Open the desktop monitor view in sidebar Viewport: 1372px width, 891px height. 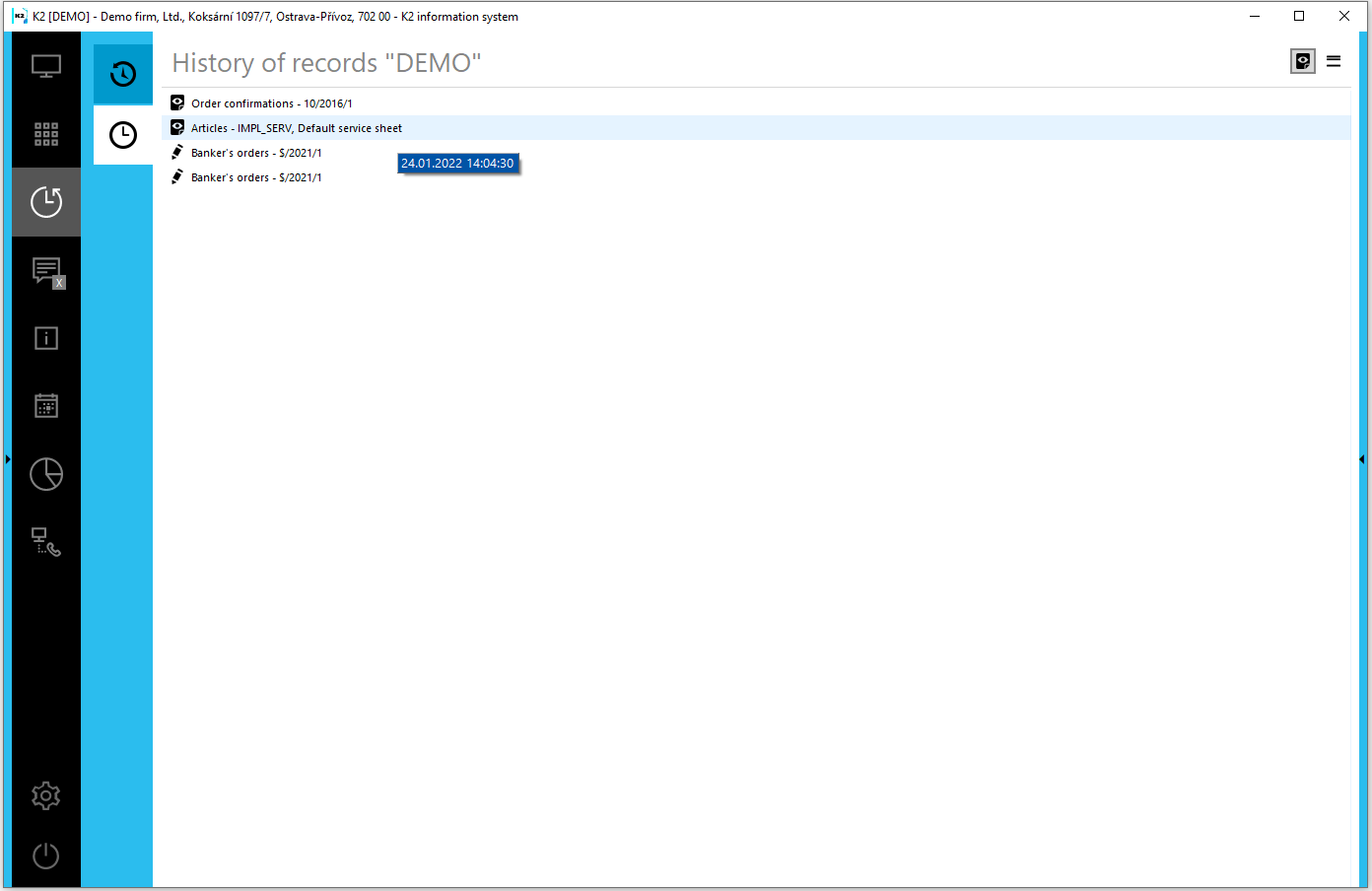coord(46,66)
